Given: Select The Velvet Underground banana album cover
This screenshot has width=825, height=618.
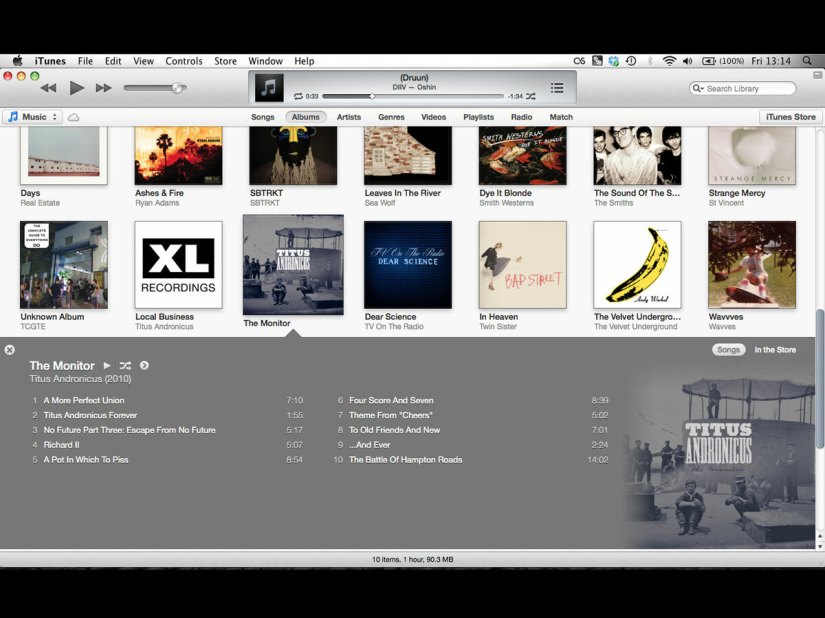Looking at the screenshot, I should [637, 265].
